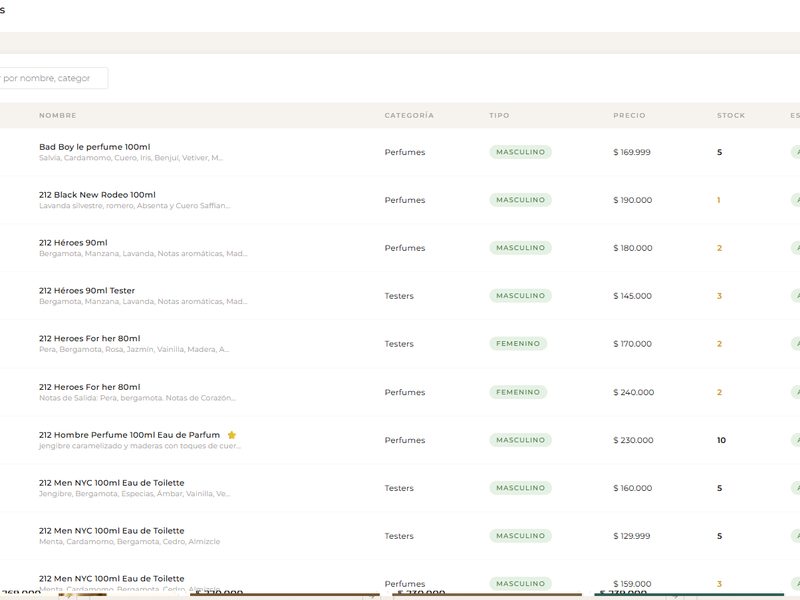
Task: Click the price $ 190.000
Action: point(633,200)
